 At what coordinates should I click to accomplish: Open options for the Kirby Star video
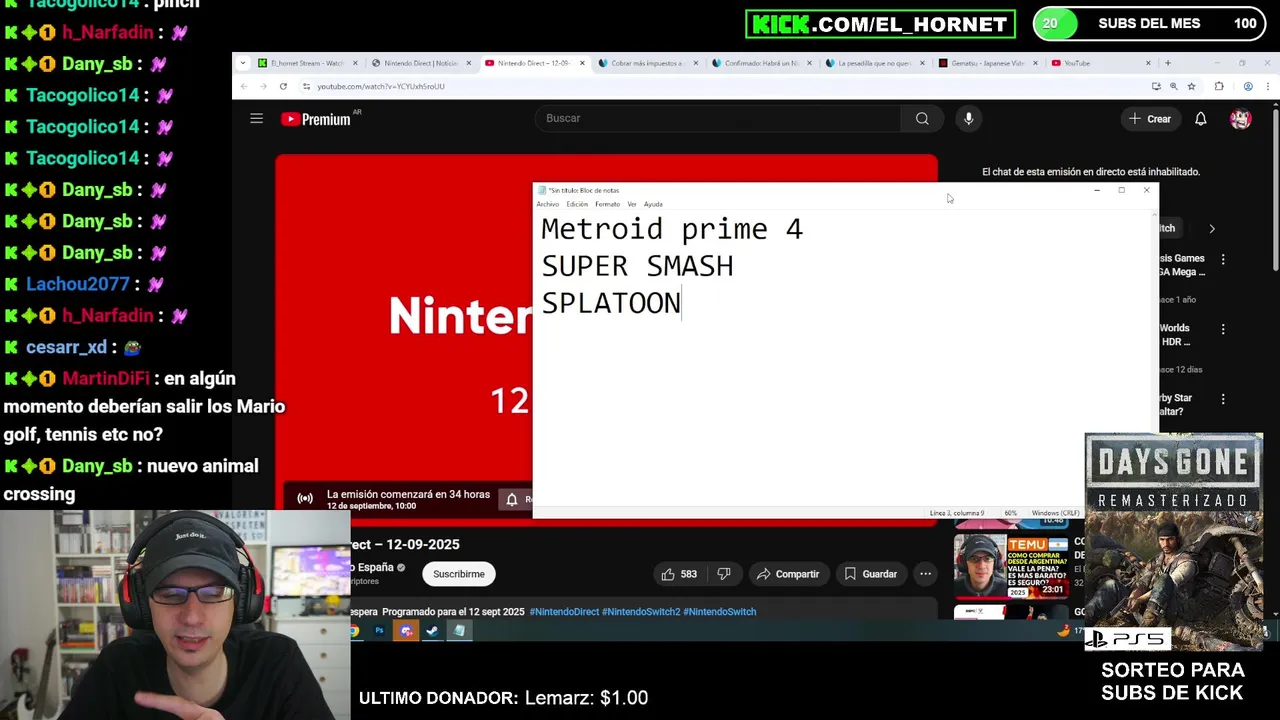tap(1222, 399)
